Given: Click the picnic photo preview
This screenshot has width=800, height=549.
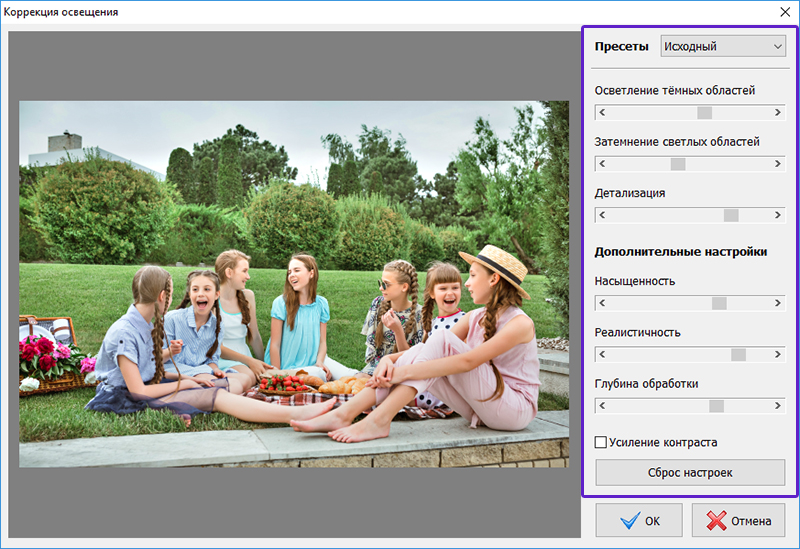Looking at the screenshot, I should (x=294, y=284).
